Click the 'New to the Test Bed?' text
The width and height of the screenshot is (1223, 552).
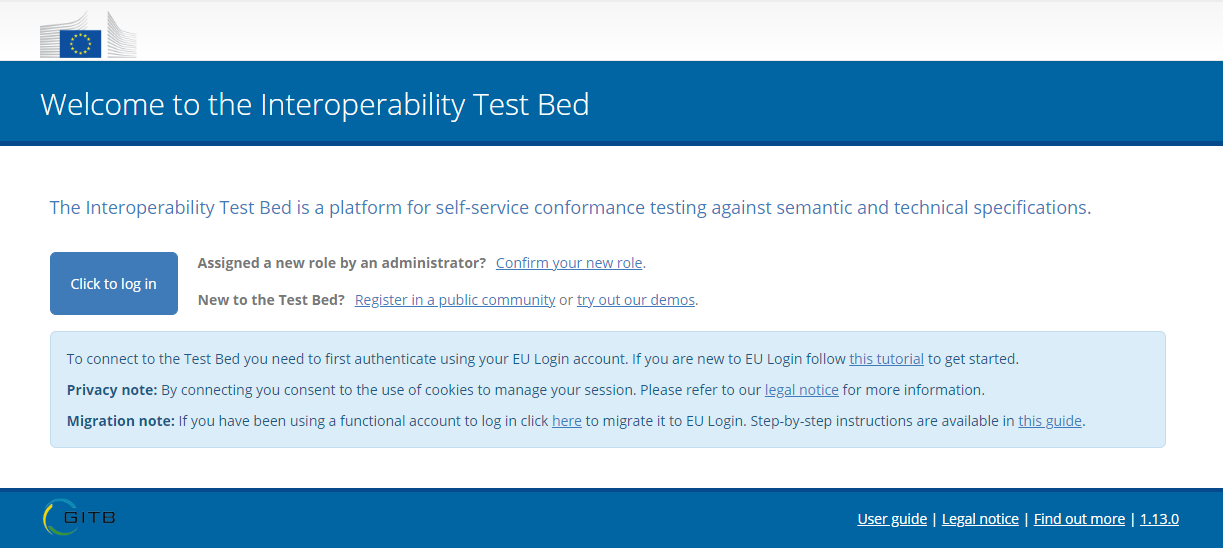[271, 300]
